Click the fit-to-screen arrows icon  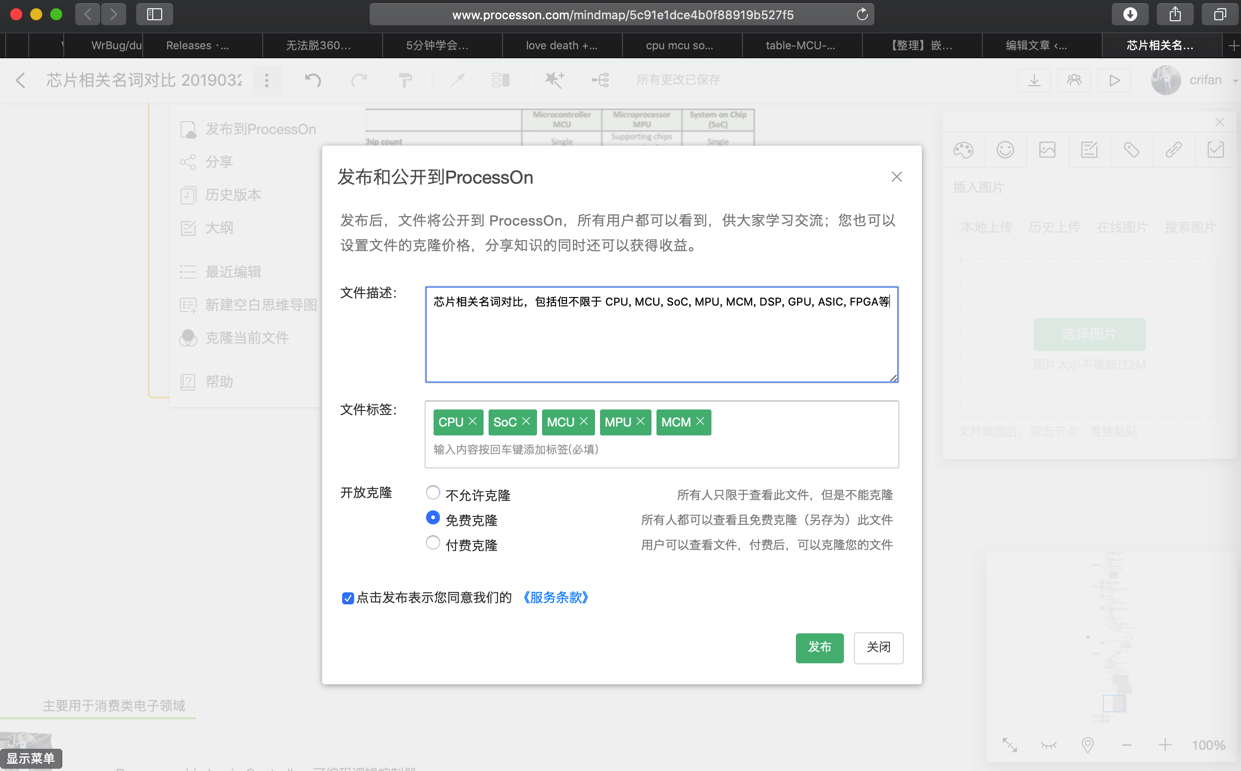point(1010,745)
